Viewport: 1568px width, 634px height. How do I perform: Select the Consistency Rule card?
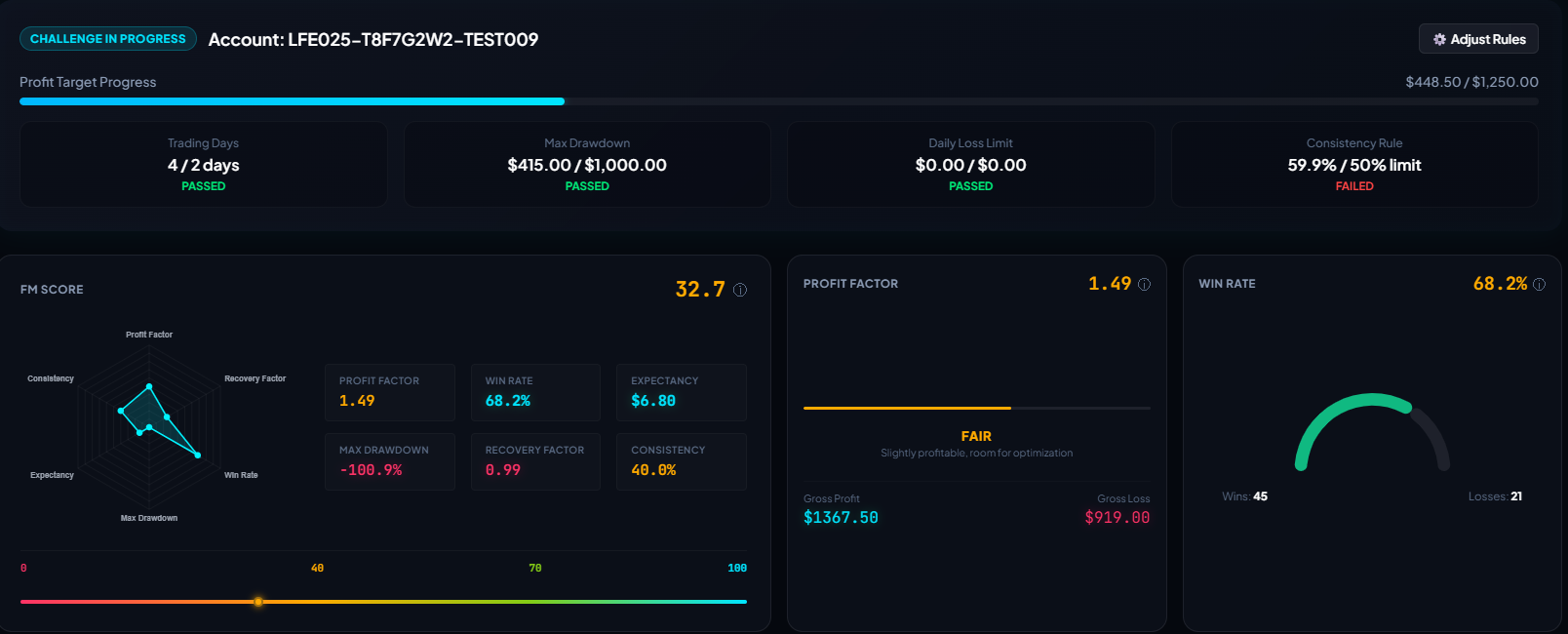tap(1354, 164)
